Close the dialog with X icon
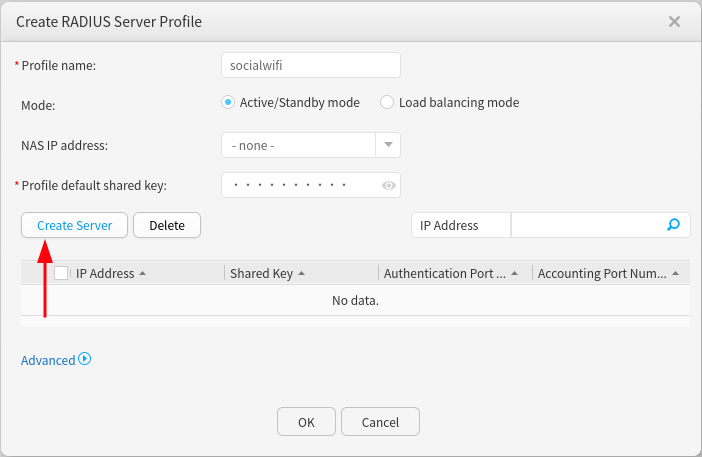The image size is (702, 457). (x=674, y=21)
